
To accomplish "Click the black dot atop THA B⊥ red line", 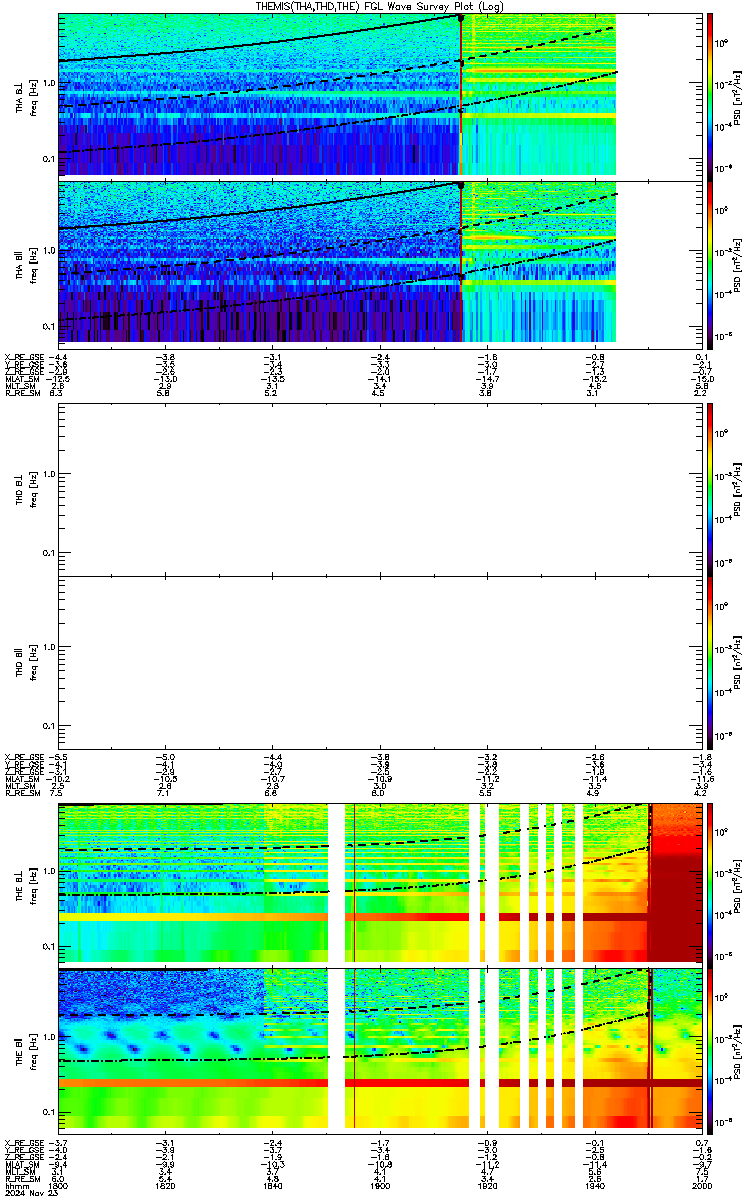I will point(460,18).
